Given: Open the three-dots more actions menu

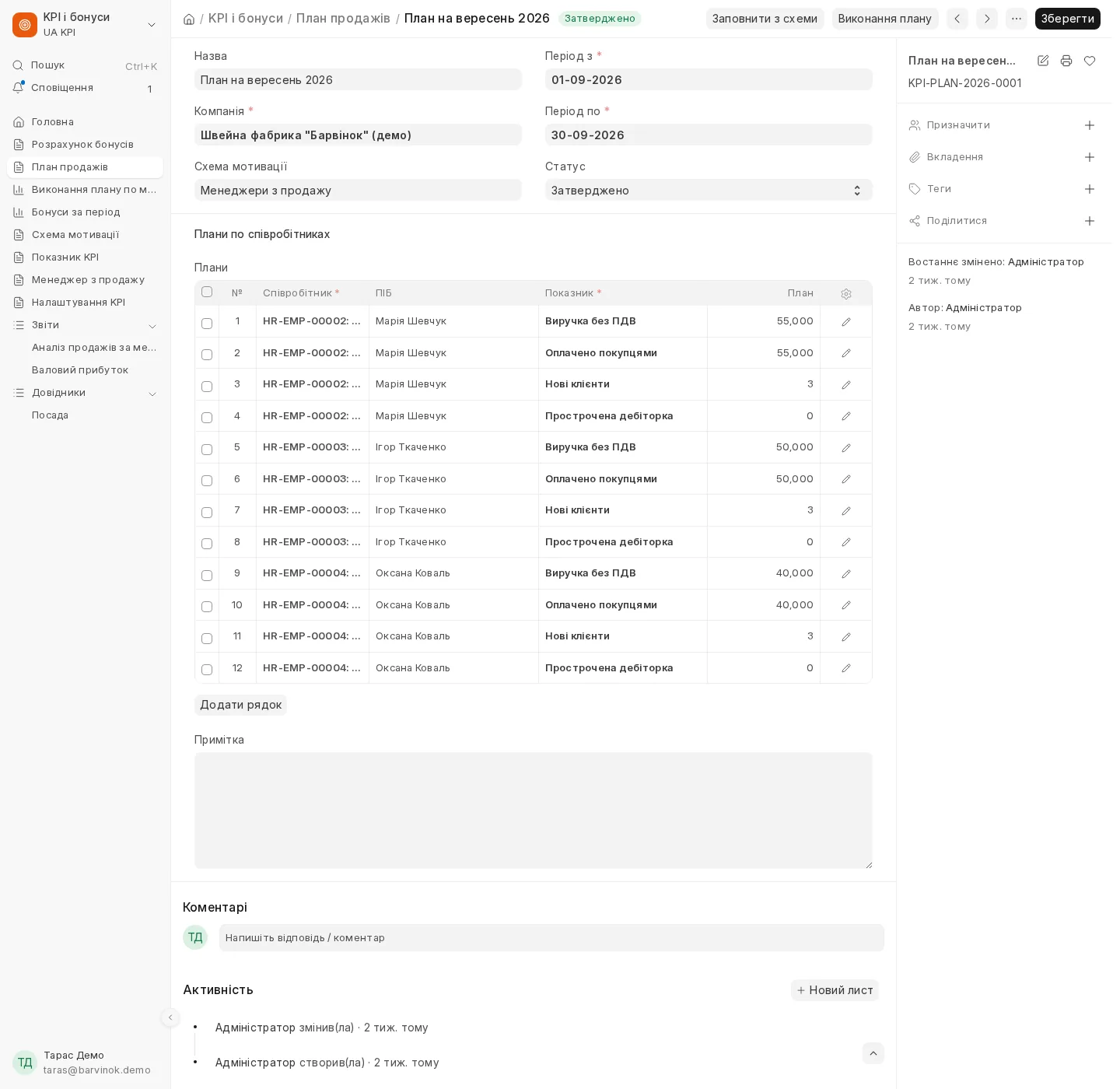Looking at the screenshot, I should point(1017,19).
